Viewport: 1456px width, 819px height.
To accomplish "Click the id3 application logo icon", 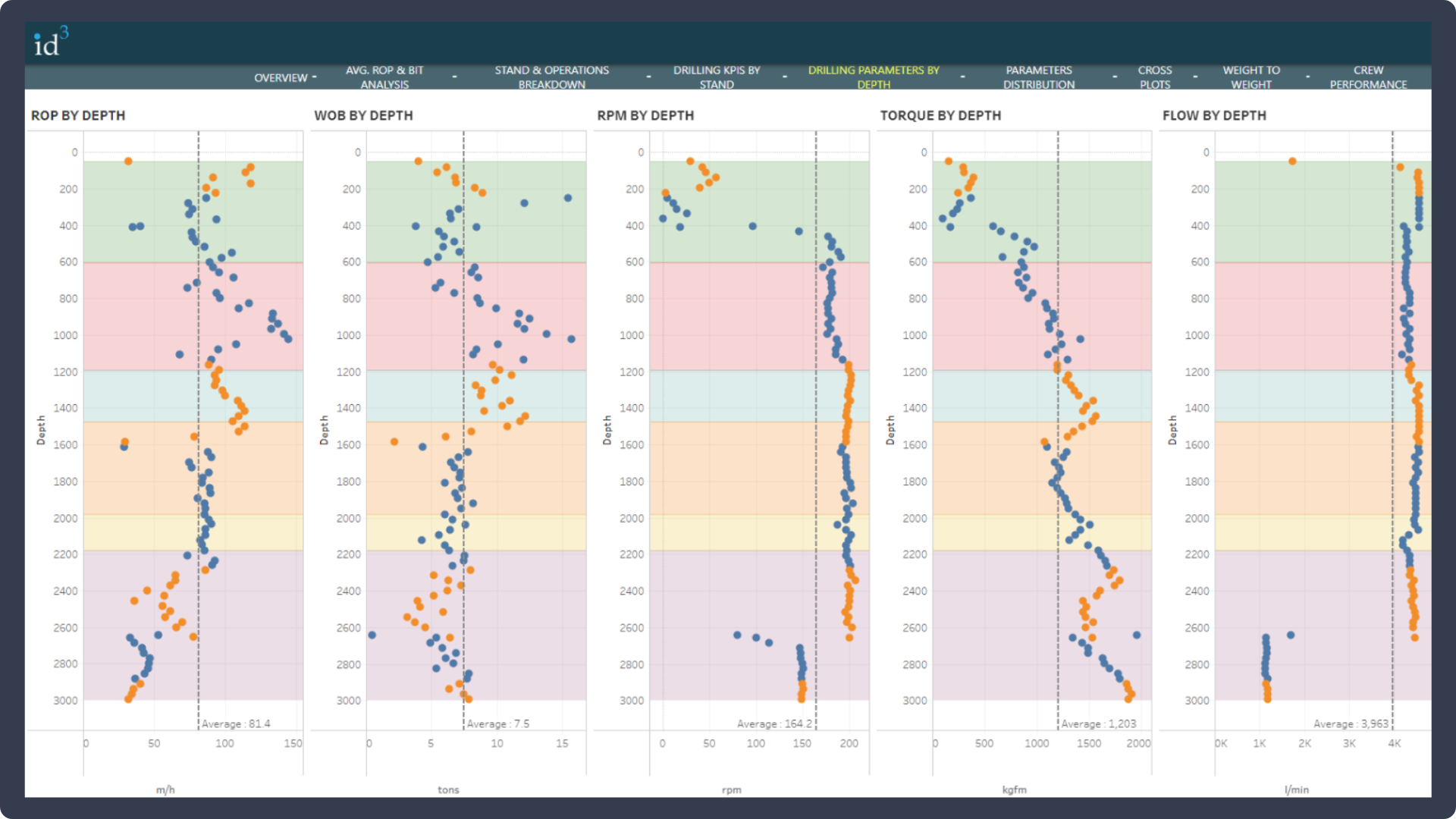I will coord(49,40).
